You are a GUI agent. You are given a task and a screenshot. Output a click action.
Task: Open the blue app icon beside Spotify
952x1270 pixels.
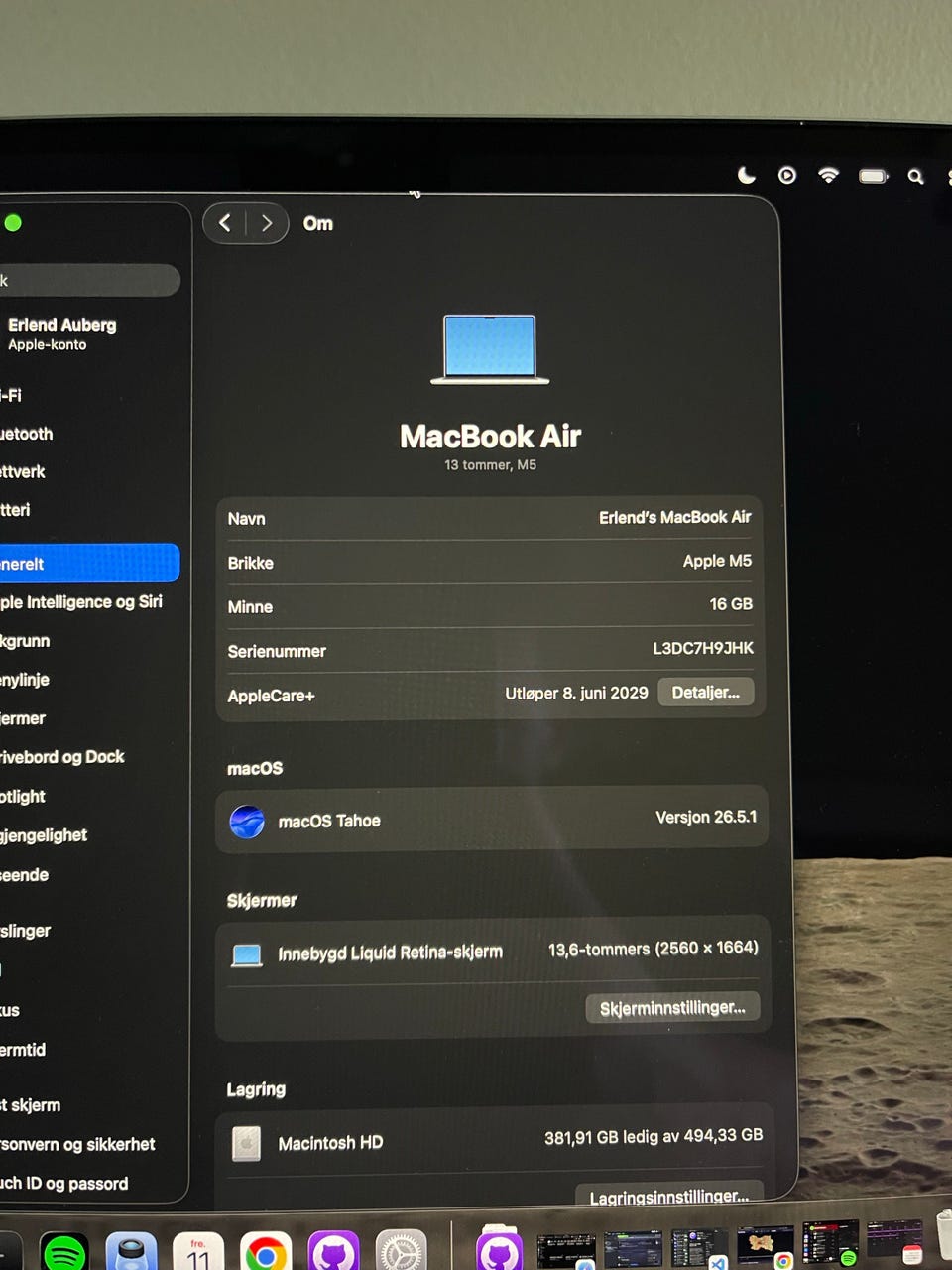click(131, 1252)
